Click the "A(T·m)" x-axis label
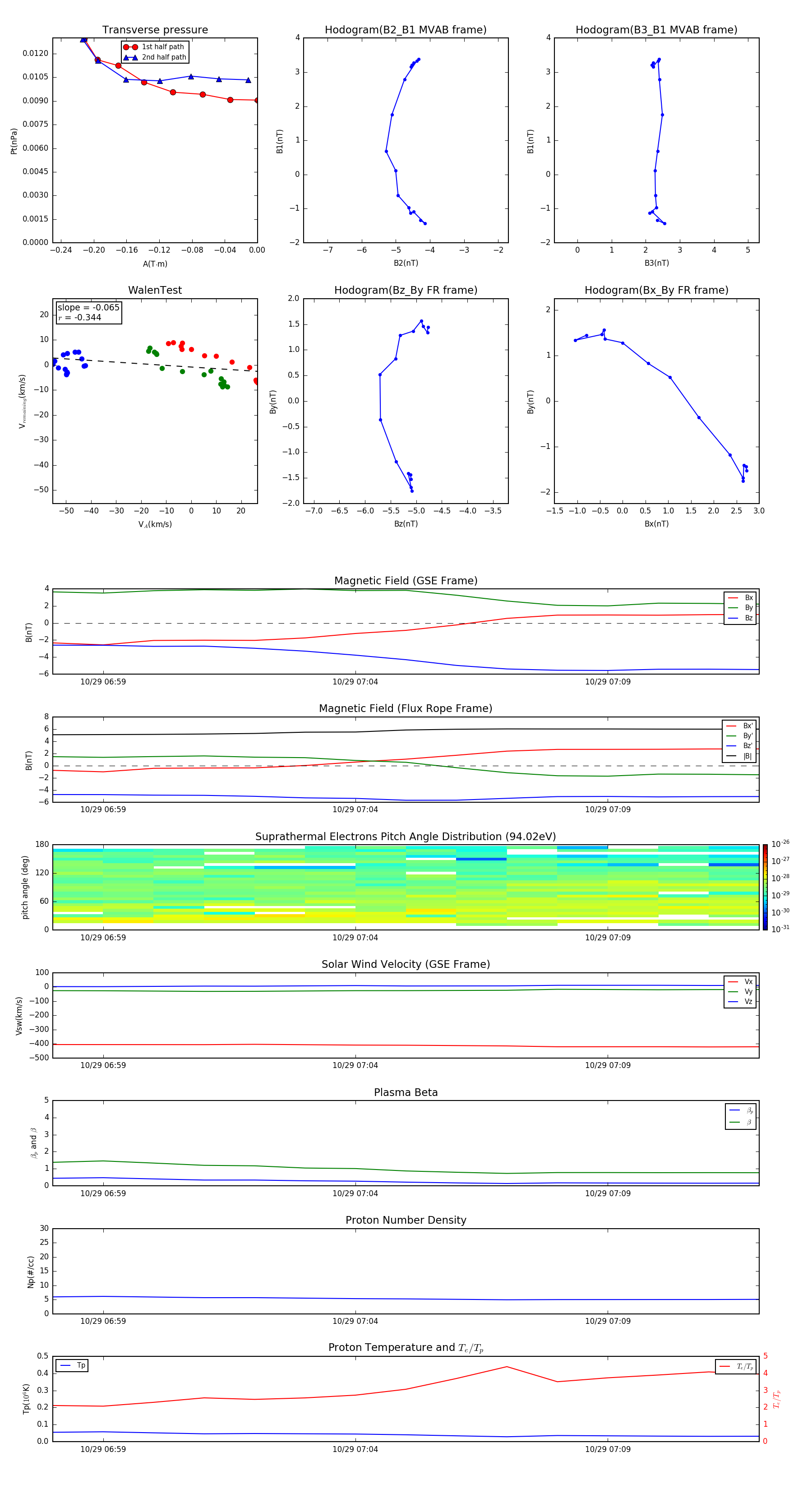 coord(155,264)
